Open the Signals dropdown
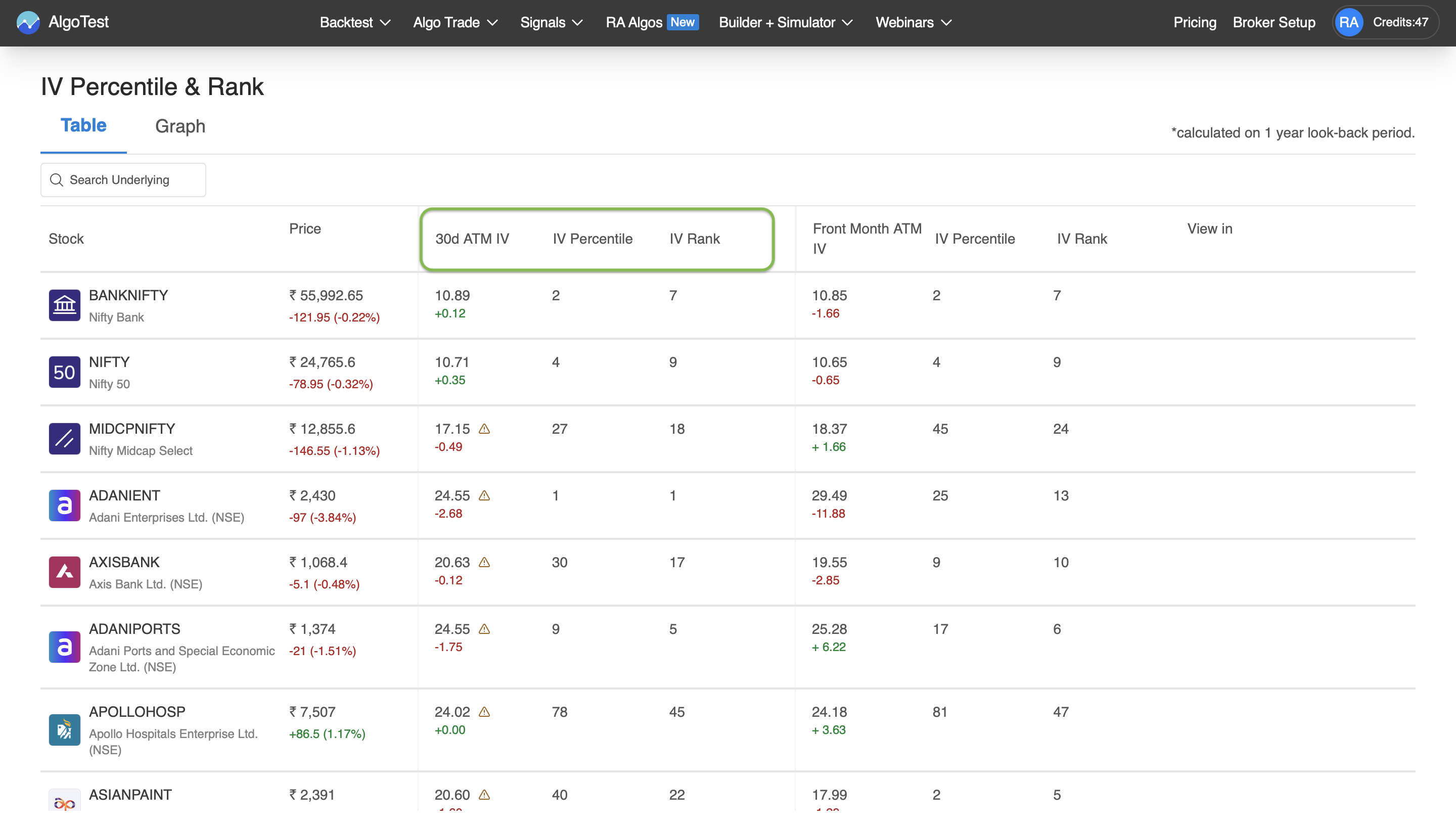 (x=552, y=22)
